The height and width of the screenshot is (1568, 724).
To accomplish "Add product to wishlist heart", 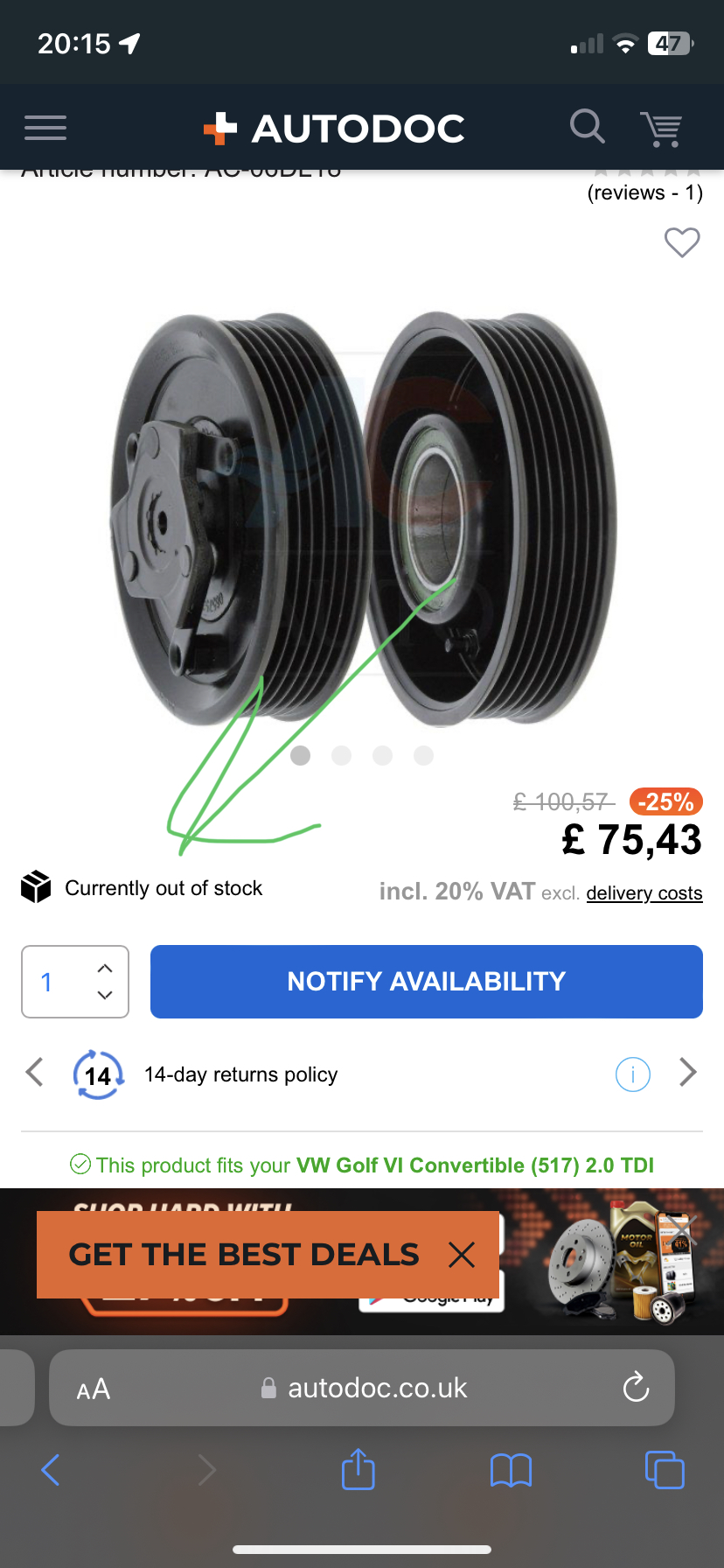I will click(x=682, y=242).
